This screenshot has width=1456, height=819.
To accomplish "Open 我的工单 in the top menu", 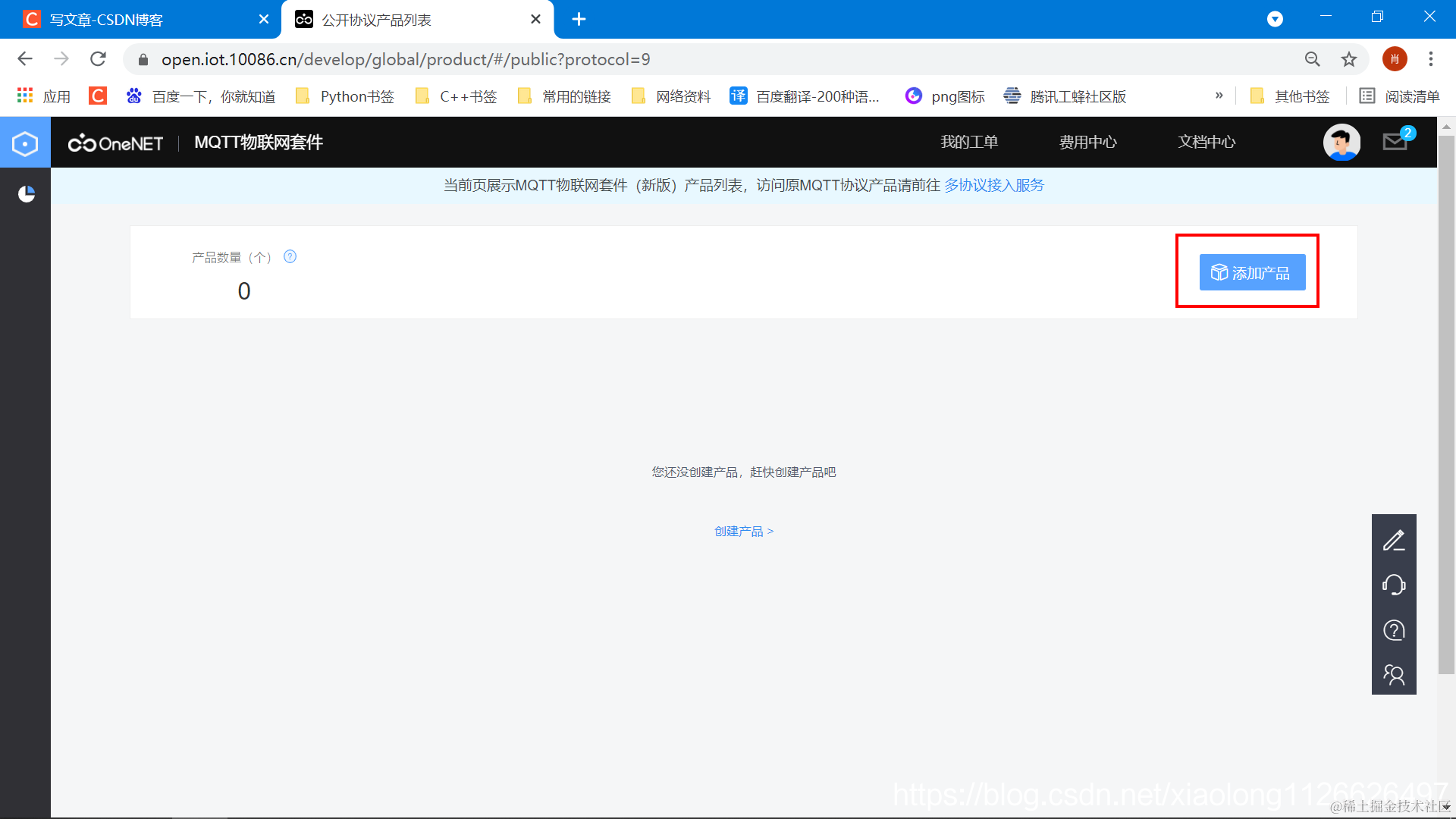I will click(969, 142).
